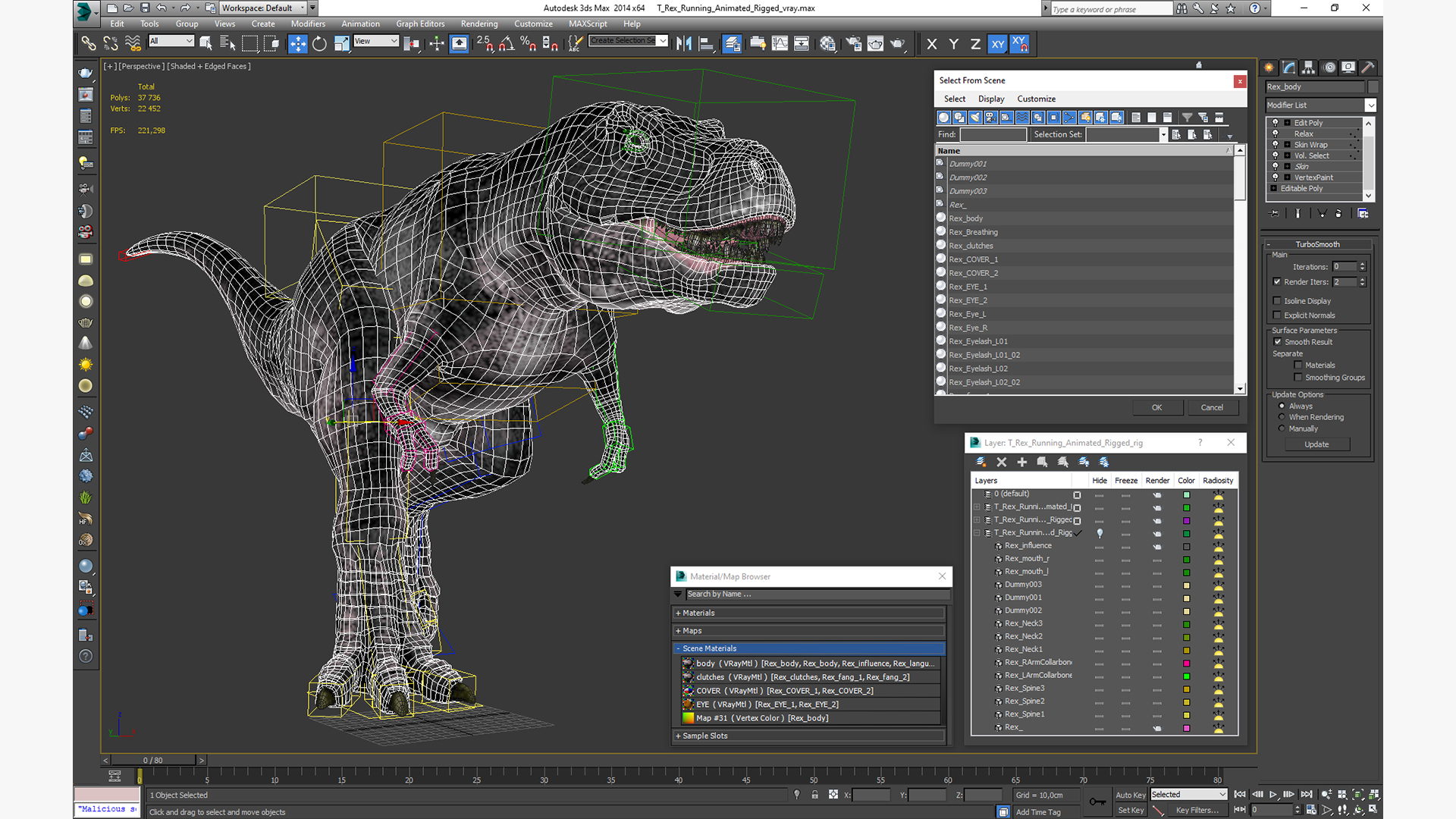Activate the Select and Rotate tool

click(x=319, y=44)
